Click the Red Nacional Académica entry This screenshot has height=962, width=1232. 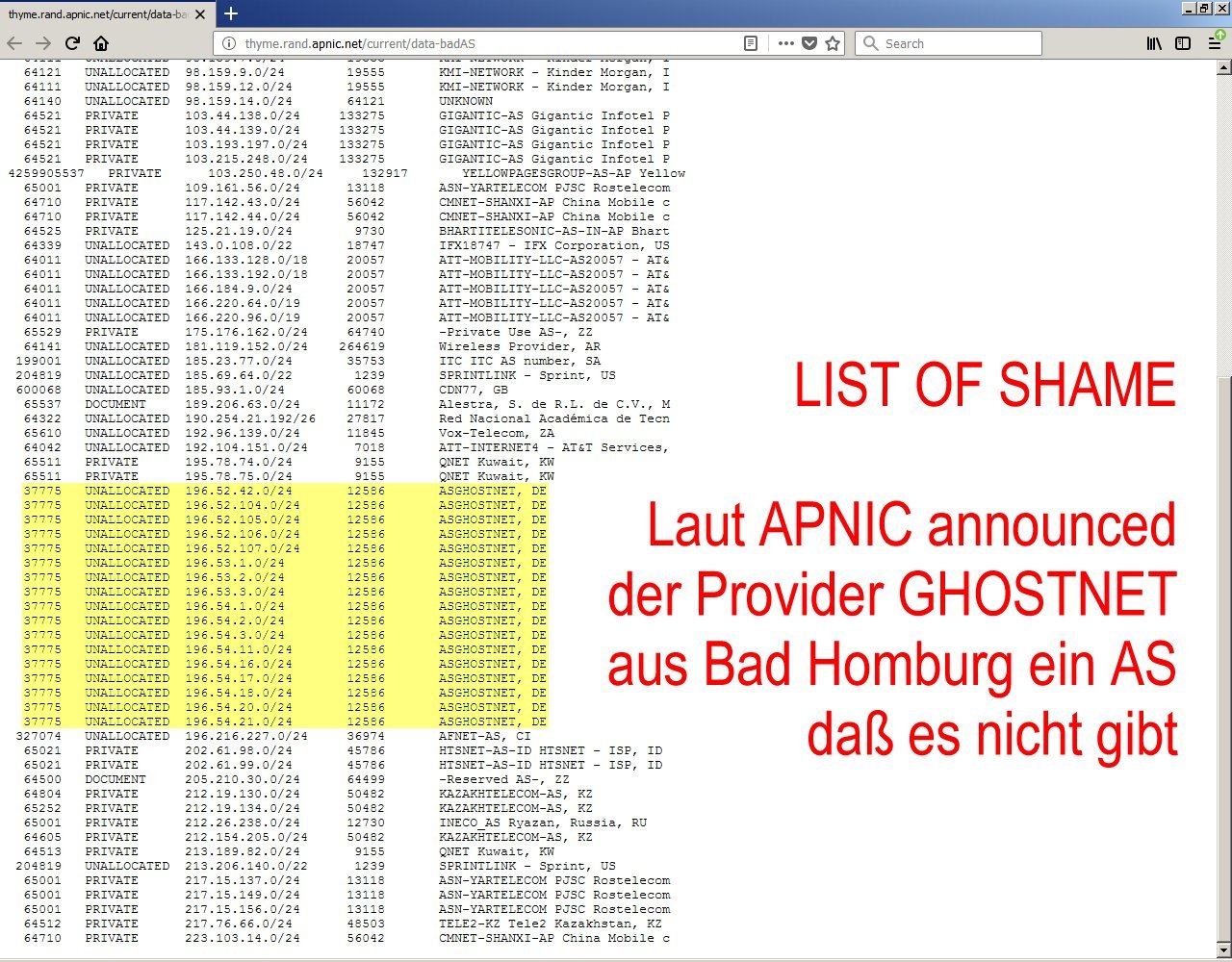click(554, 418)
